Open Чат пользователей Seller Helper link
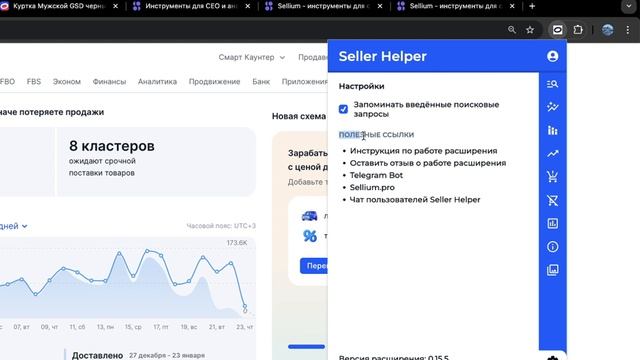Image resolution: width=640 pixels, height=360 pixels. pos(415,200)
